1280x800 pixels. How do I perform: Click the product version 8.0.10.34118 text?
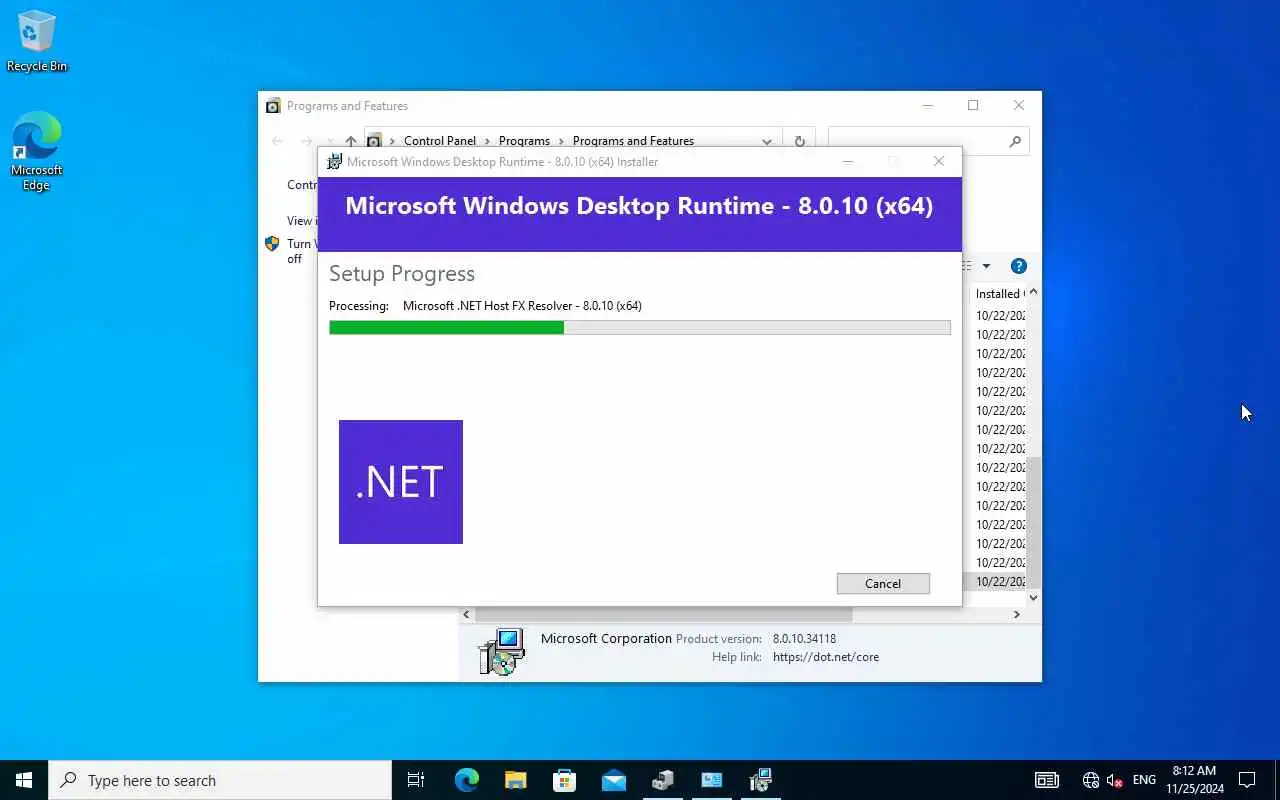(x=804, y=639)
